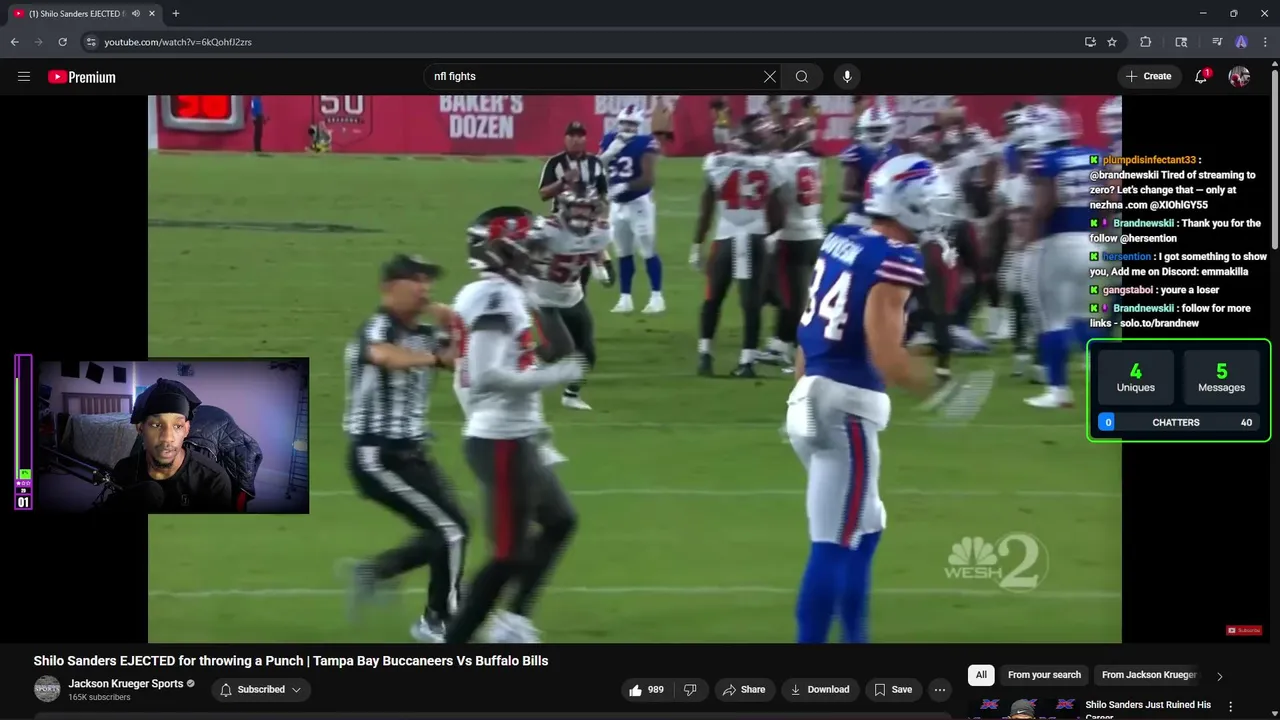Click the video title text

tap(291, 661)
